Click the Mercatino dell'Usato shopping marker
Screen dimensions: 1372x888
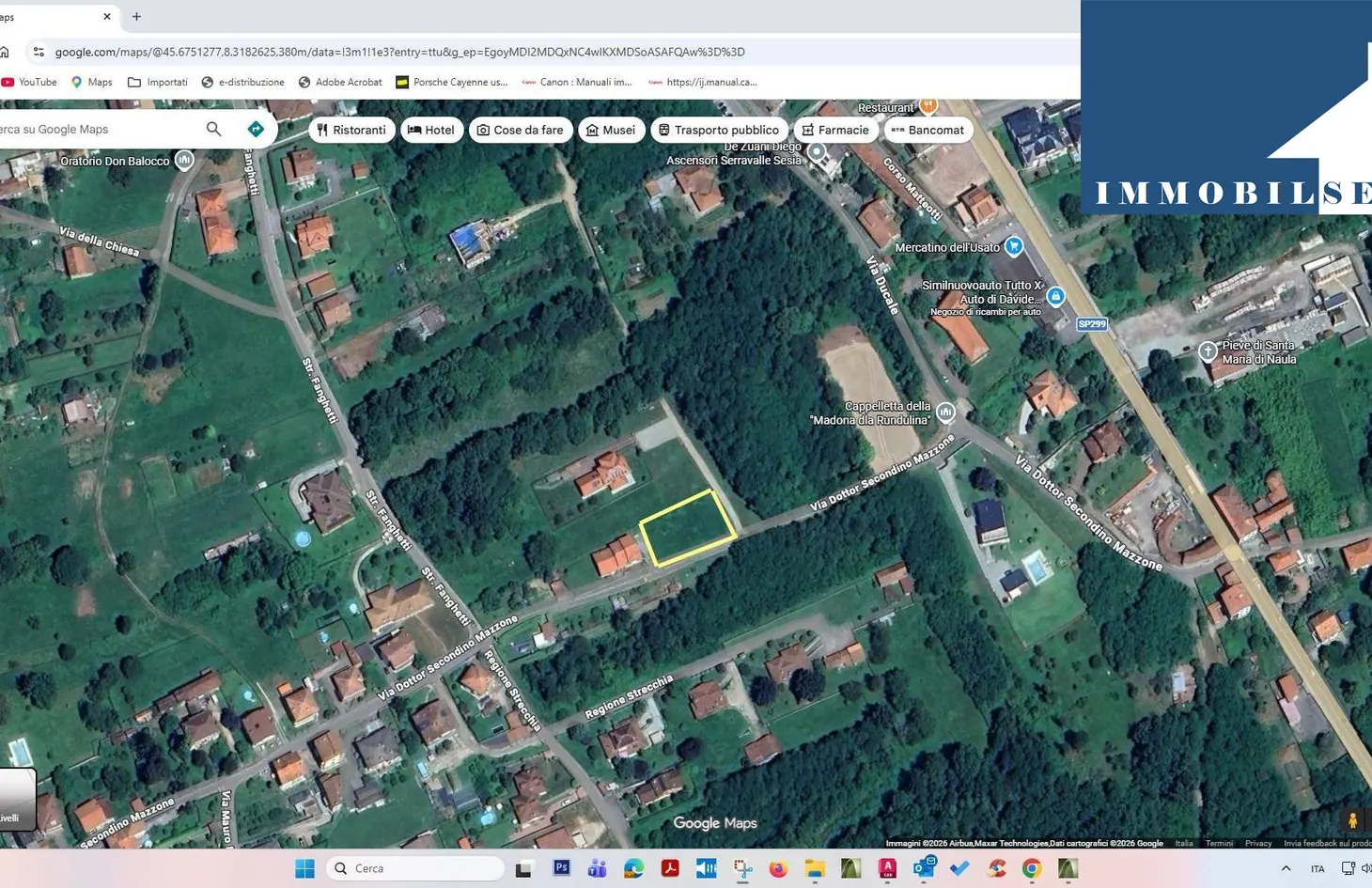[x=1013, y=247]
